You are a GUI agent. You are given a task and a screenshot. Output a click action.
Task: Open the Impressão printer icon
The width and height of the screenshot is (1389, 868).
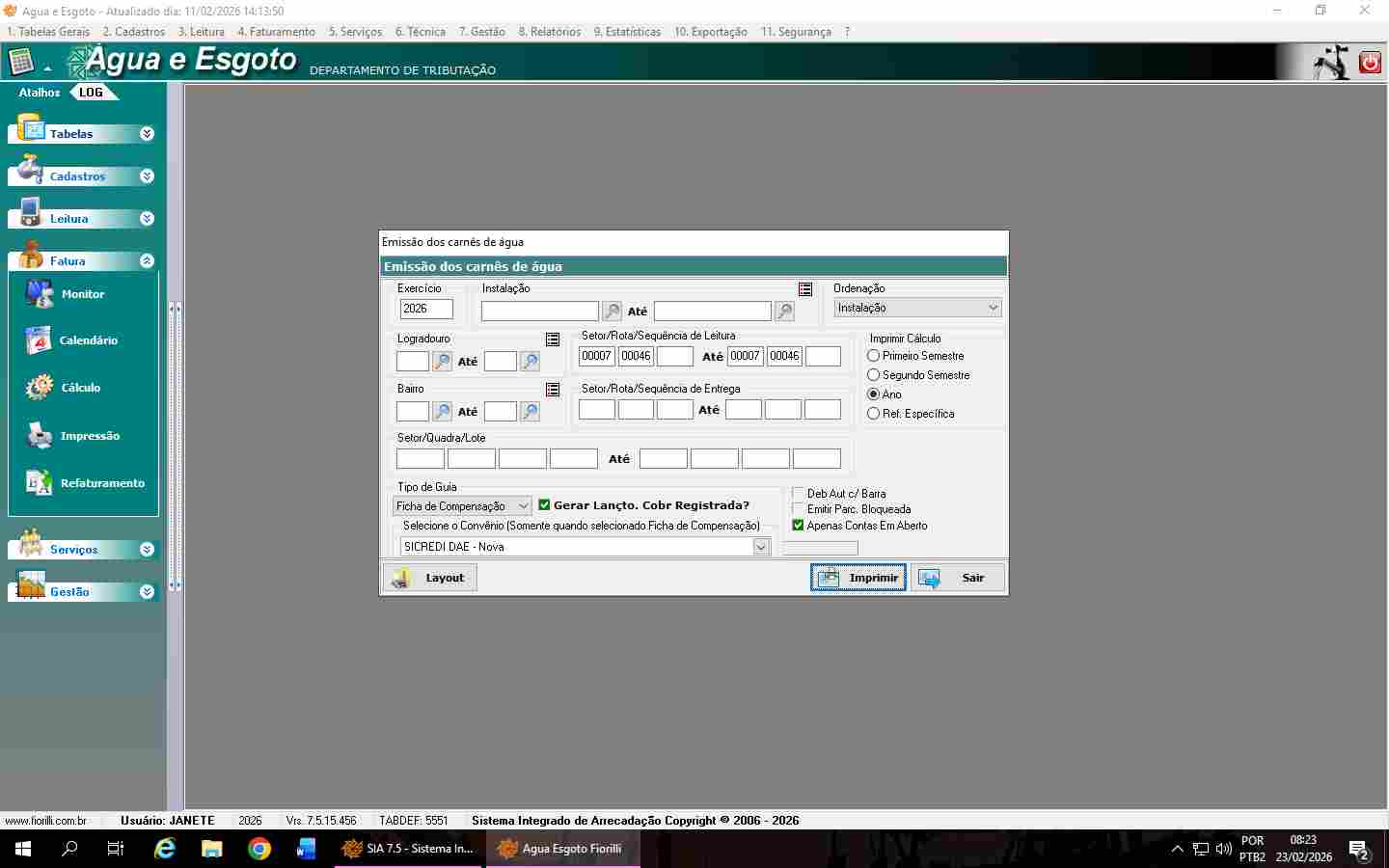(39, 436)
